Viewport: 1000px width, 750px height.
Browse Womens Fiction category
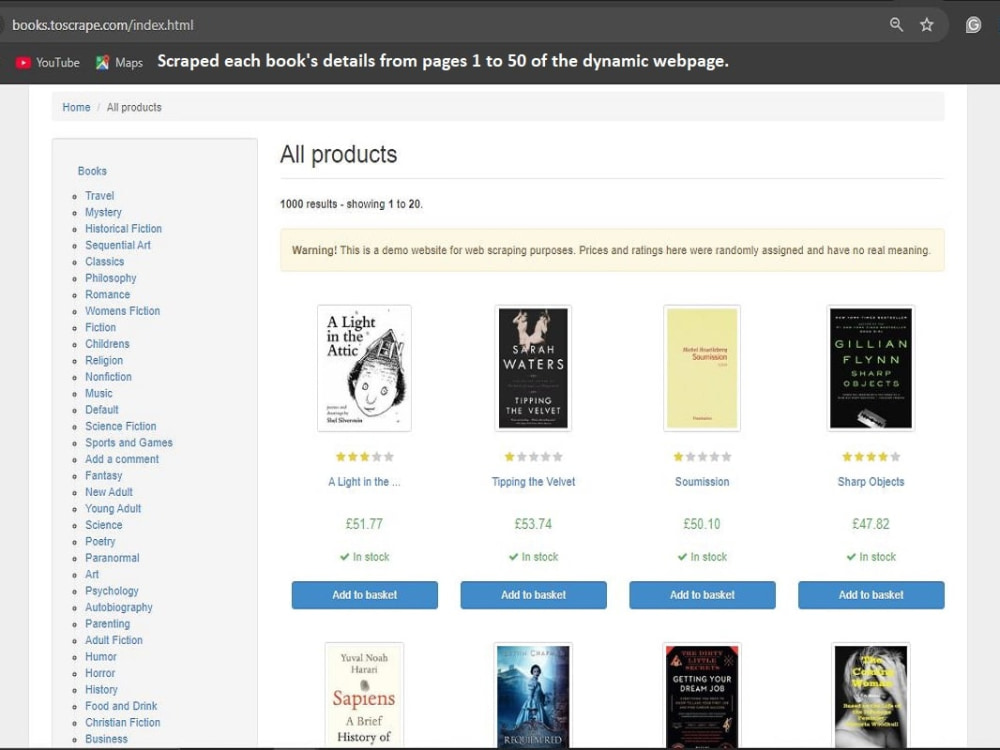click(122, 311)
